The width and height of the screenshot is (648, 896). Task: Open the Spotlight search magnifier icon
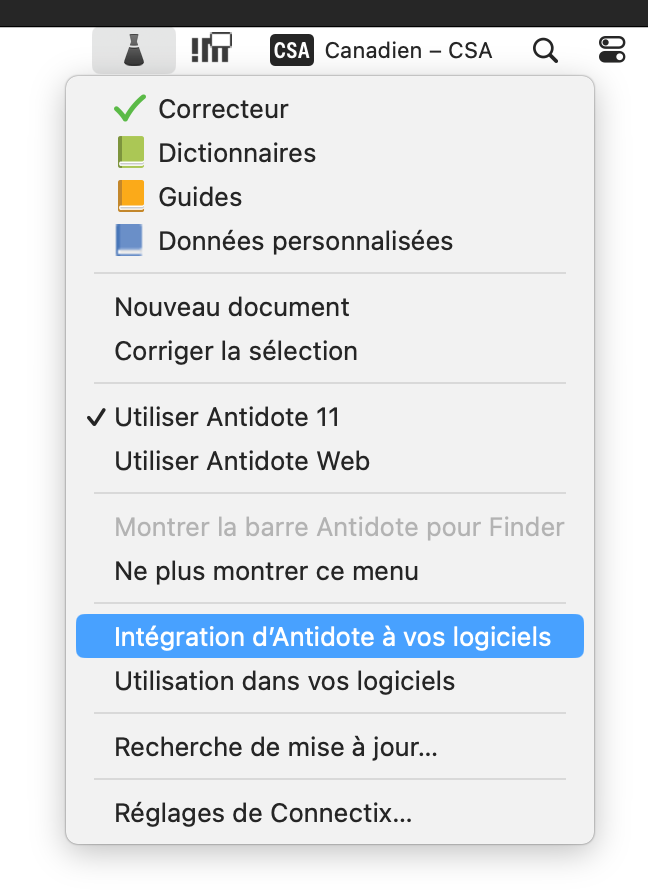click(x=545, y=50)
